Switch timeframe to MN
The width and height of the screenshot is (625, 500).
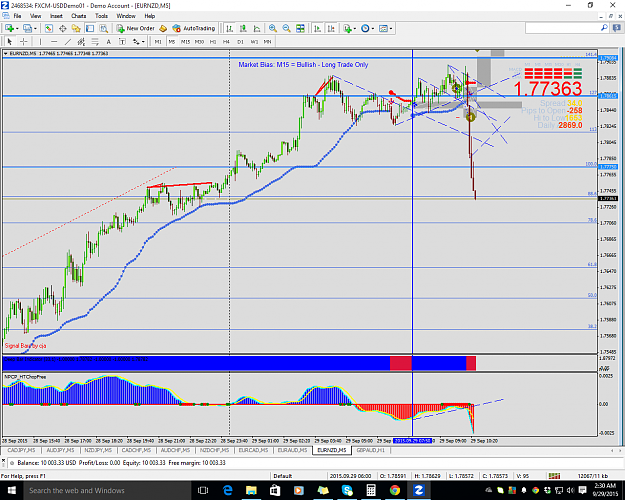coord(267,41)
